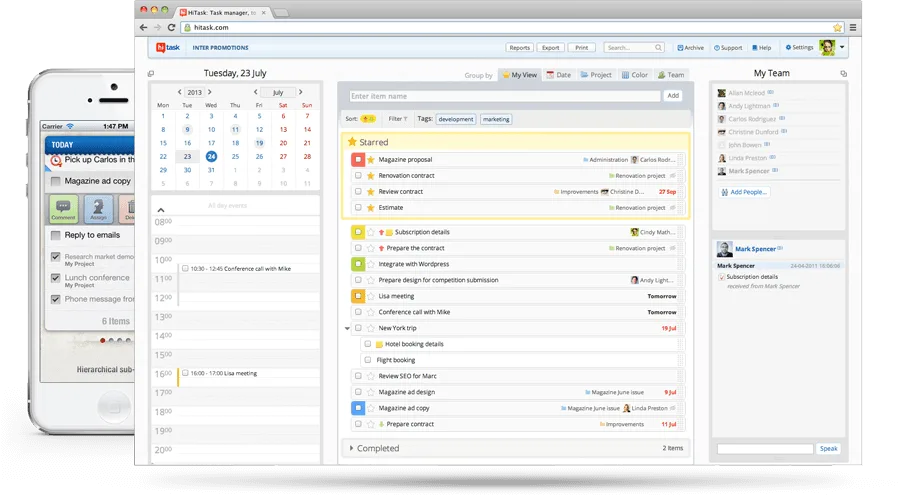Star the Lisa meeting task
This screenshot has width=906, height=495.
click(x=371, y=296)
